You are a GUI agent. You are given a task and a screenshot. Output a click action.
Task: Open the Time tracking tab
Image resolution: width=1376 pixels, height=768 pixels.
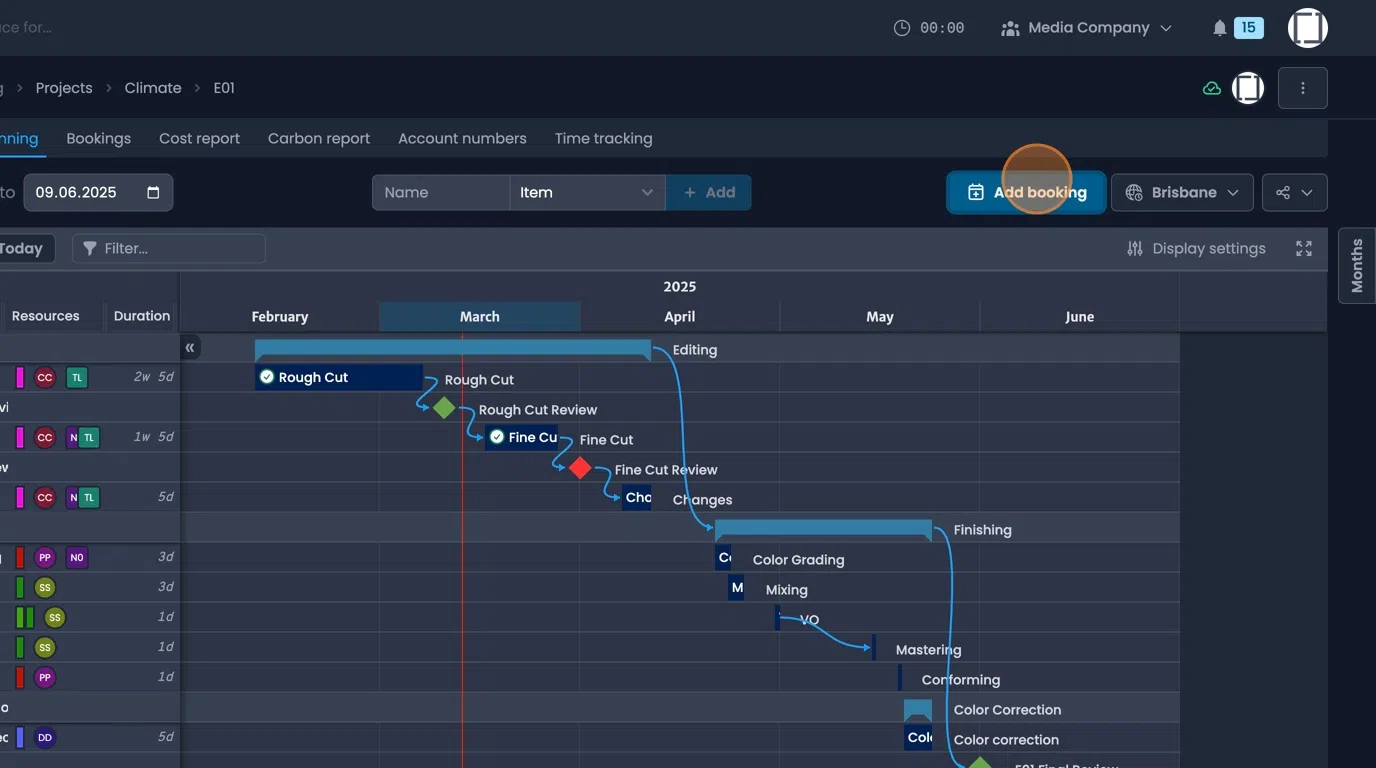click(x=603, y=138)
